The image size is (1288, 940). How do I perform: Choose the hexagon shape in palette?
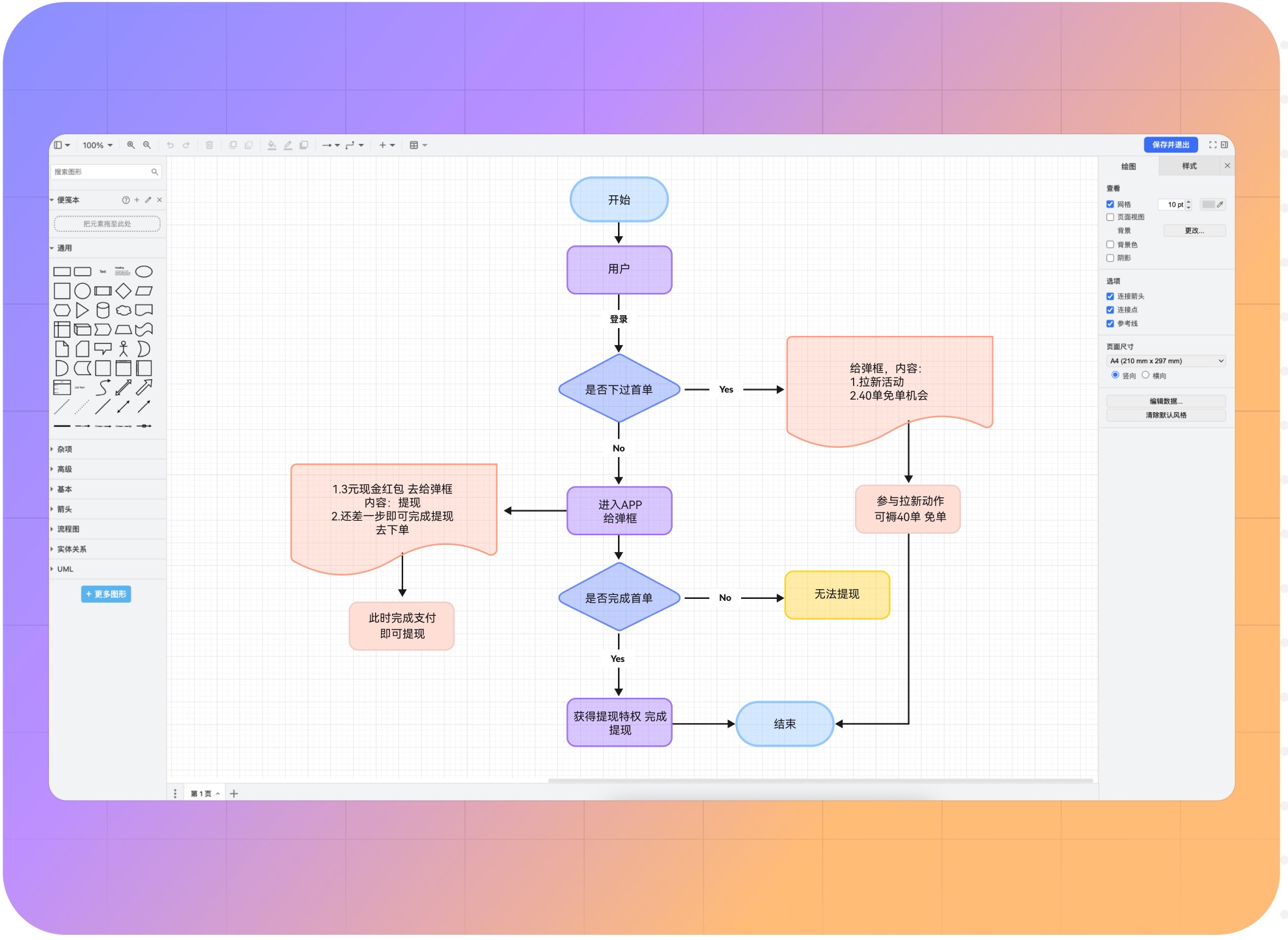pos(62,311)
